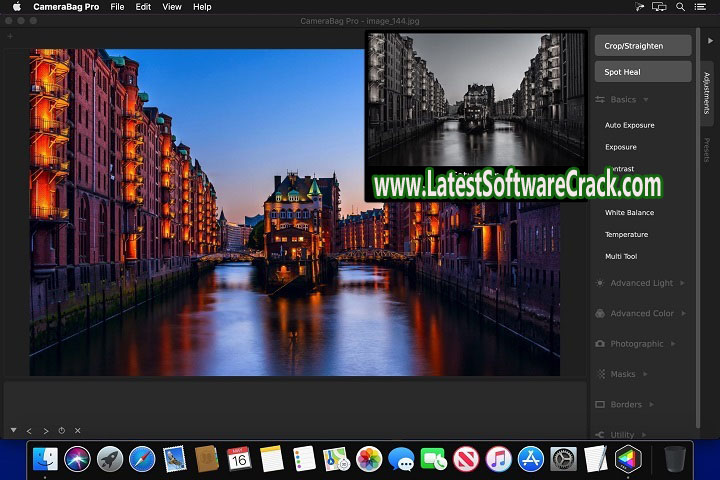Expand the Masks section
This screenshot has width=720, height=480.
click(x=622, y=374)
